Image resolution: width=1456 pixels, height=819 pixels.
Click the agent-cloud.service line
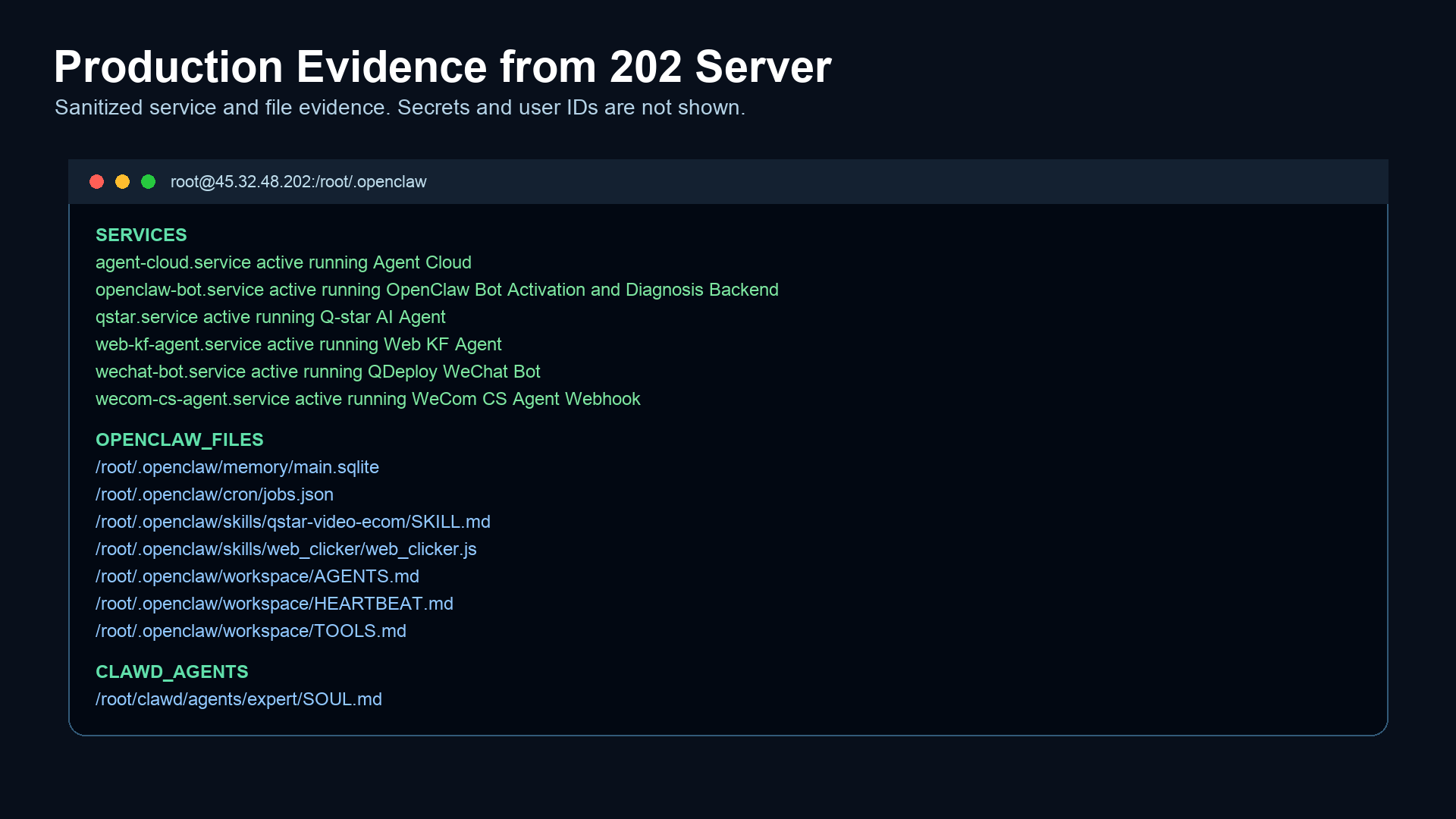[x=284, y=262]
